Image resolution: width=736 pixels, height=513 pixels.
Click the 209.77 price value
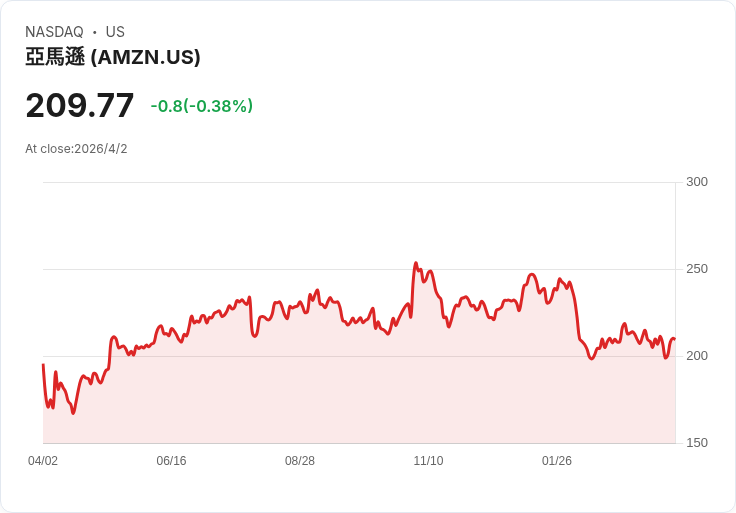pyautogui.click(x=80, y=105)
